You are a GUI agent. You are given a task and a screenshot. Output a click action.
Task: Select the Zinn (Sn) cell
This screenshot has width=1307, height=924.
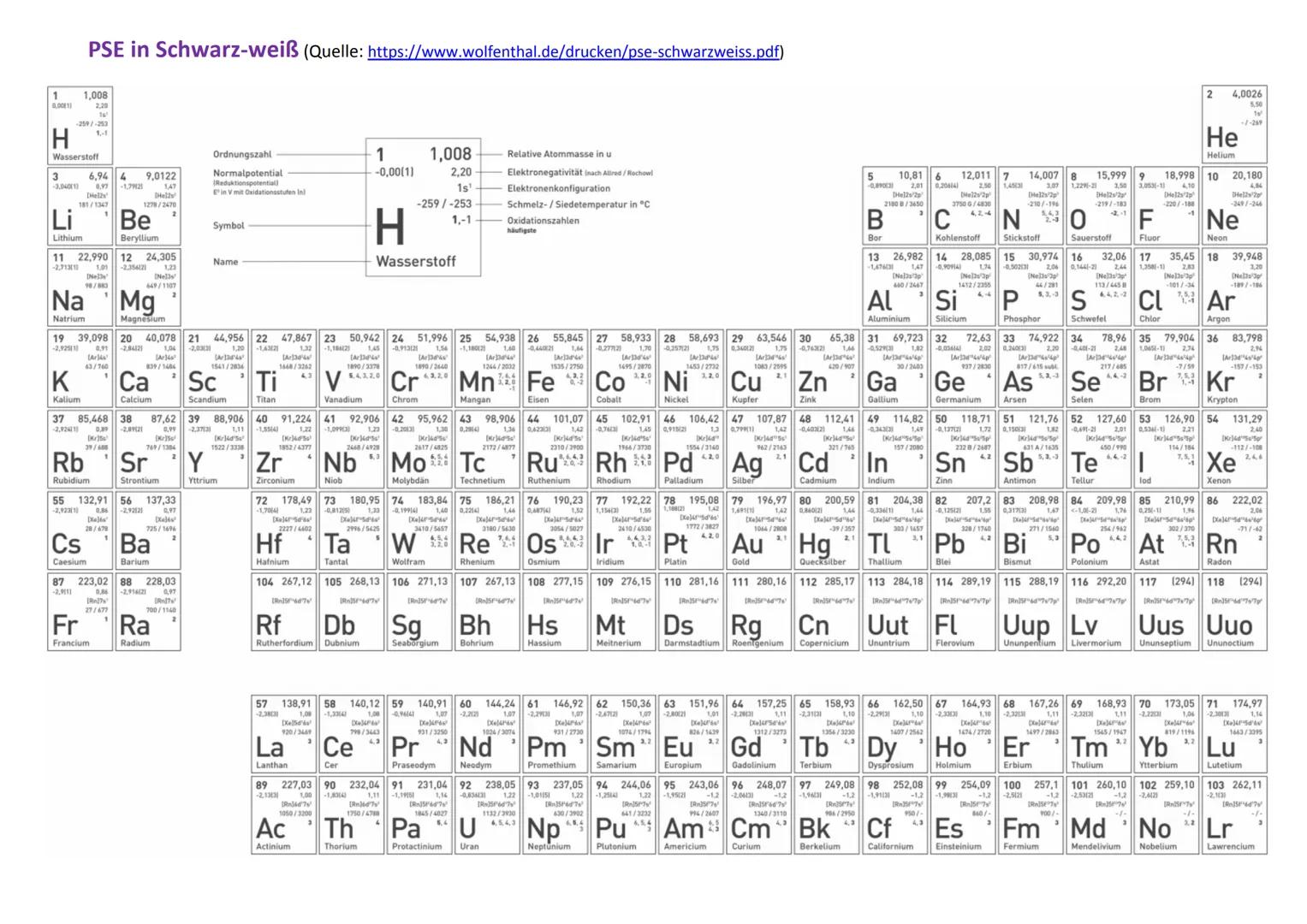963,450
